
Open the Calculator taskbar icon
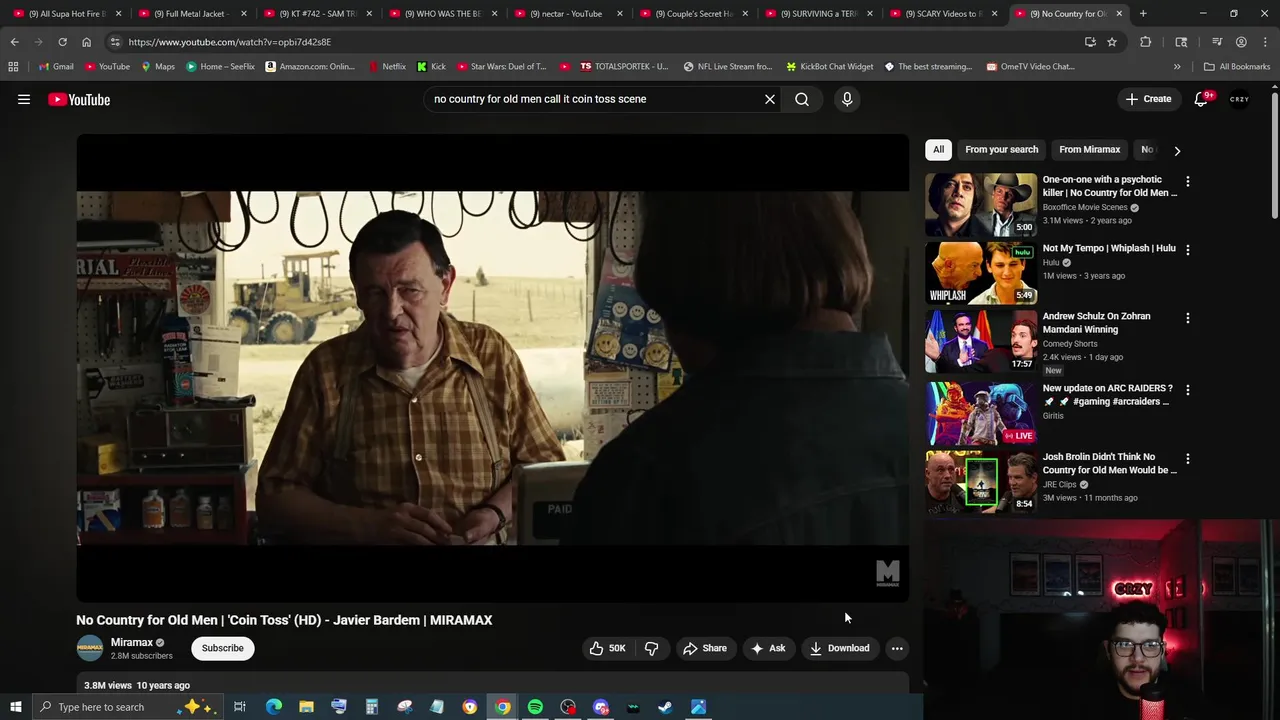pyautogui.click(x=371, y=707)
